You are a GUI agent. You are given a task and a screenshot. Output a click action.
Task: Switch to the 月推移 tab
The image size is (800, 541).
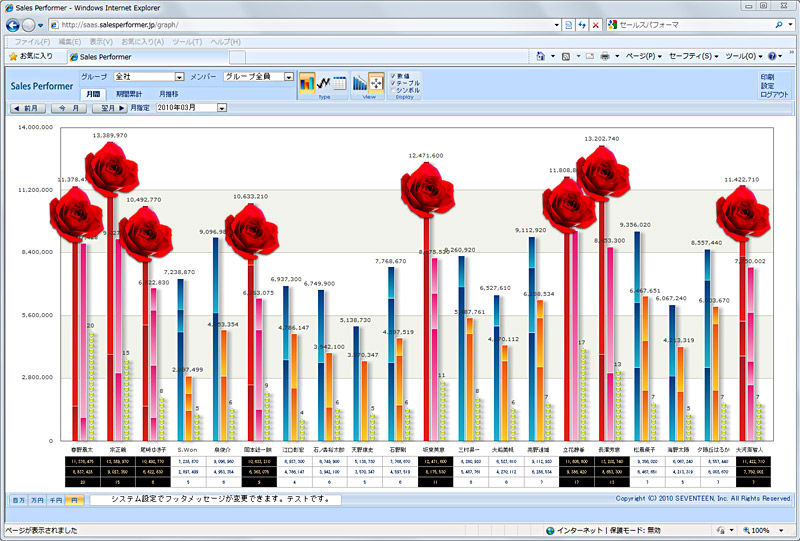pyautogui.click(x=168, y=94)
